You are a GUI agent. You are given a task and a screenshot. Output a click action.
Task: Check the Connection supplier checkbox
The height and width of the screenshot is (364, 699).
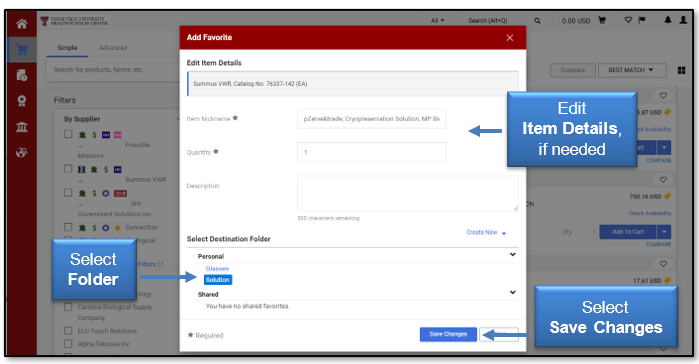(68, 227)
